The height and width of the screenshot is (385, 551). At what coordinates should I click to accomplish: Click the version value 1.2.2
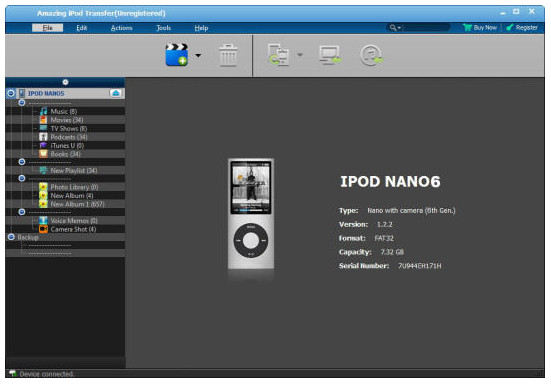click(x=384, y=224)
